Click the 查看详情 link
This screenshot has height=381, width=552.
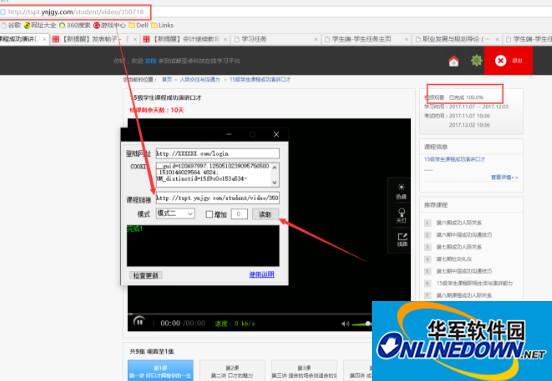(504, 177)
